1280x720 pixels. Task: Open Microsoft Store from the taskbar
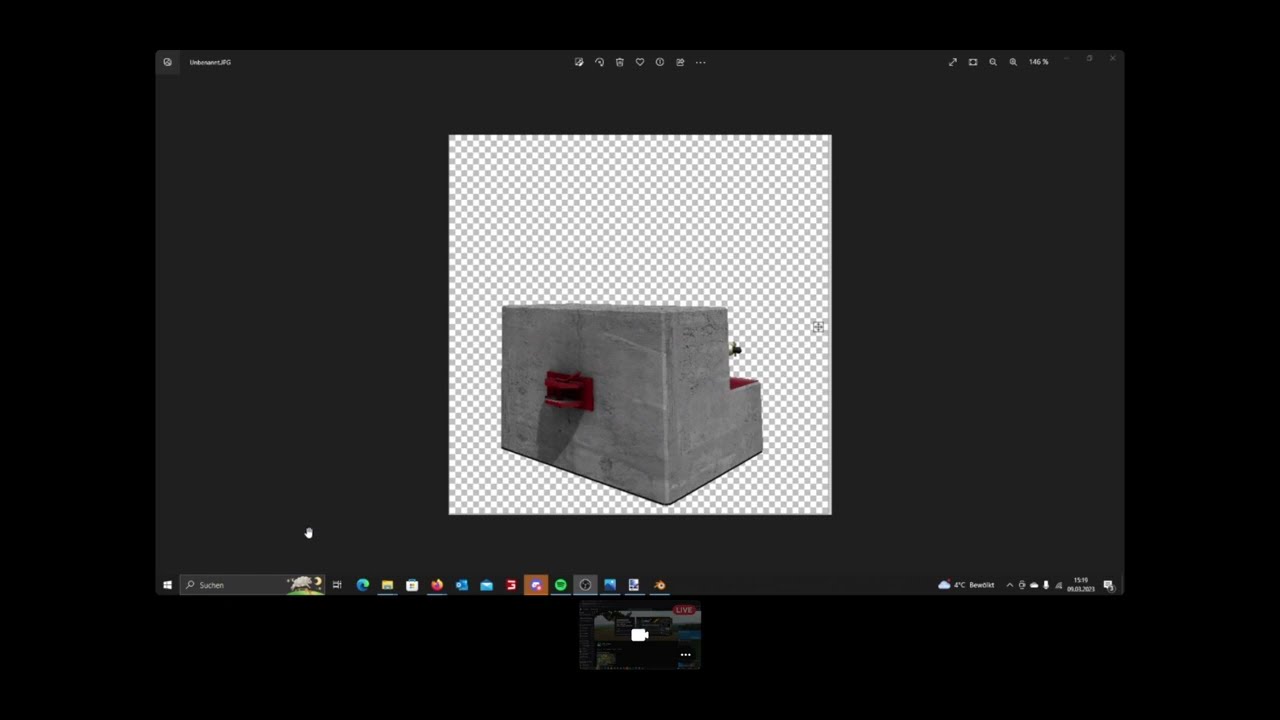click(x=412, y=585)
